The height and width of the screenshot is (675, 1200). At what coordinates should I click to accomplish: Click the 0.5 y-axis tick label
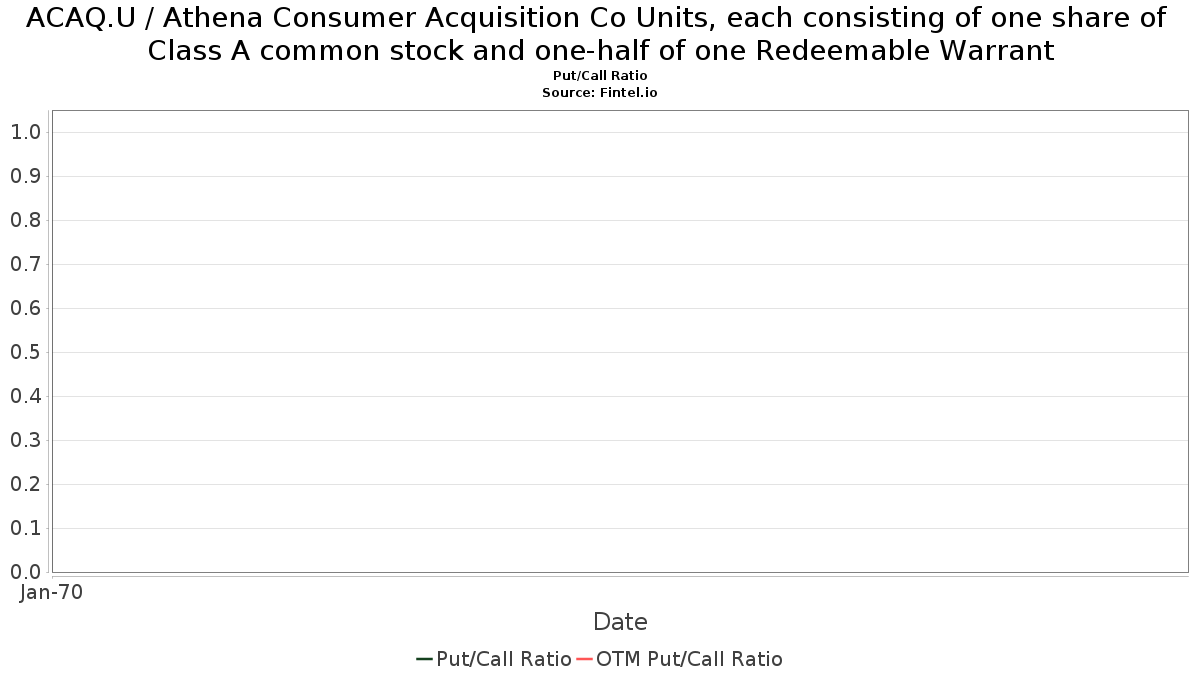[25, 352]
